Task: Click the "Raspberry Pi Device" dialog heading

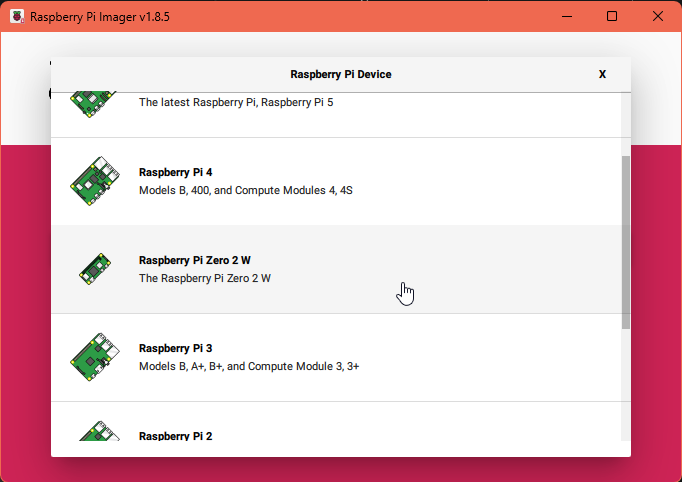Action: [x=341, y=74]
